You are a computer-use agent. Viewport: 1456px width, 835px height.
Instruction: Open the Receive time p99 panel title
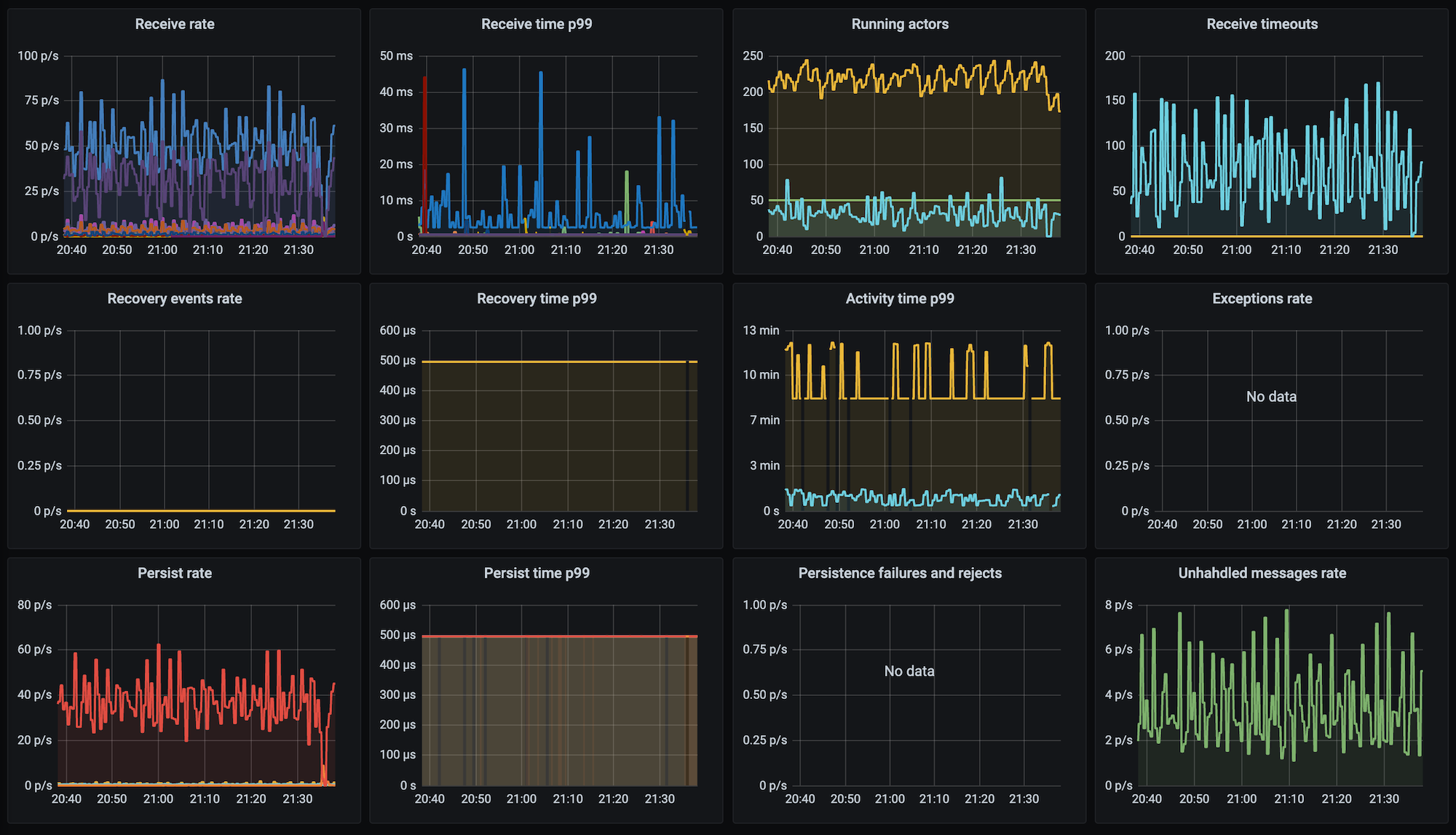537,24
